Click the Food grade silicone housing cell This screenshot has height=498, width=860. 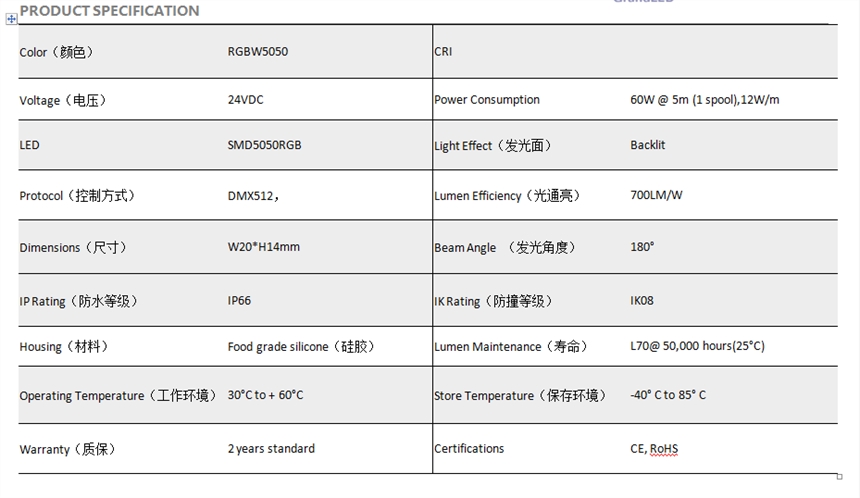click(300, 347)
